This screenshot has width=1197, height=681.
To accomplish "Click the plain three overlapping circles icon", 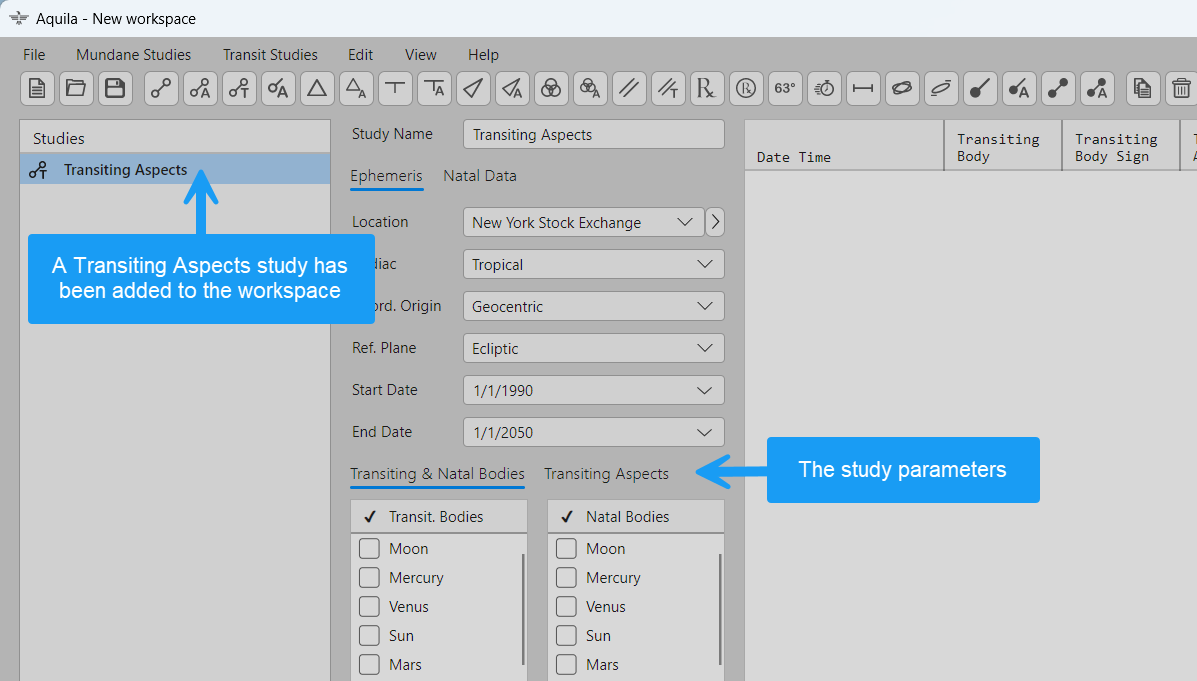I will (550, 89).
